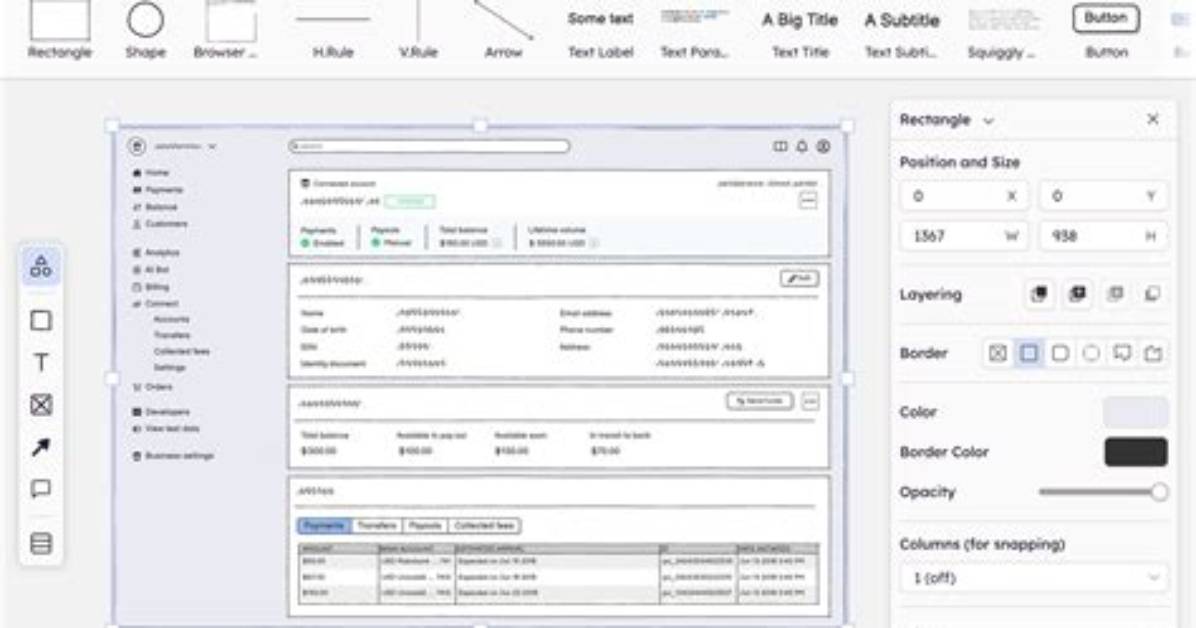Click Billing in the wireframe sidebar

[151, 287]
